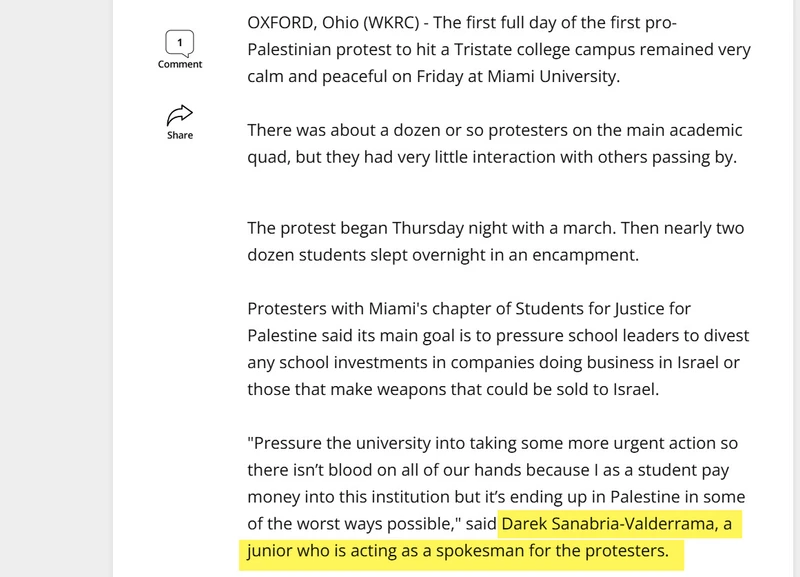Click the words "Students for Justice for"
Screen dimensions: 800x577
click(x=603, y=309)
